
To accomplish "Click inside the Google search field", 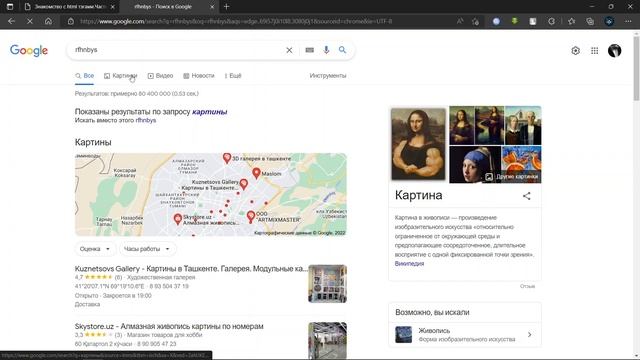I will [x=178, y=50].
